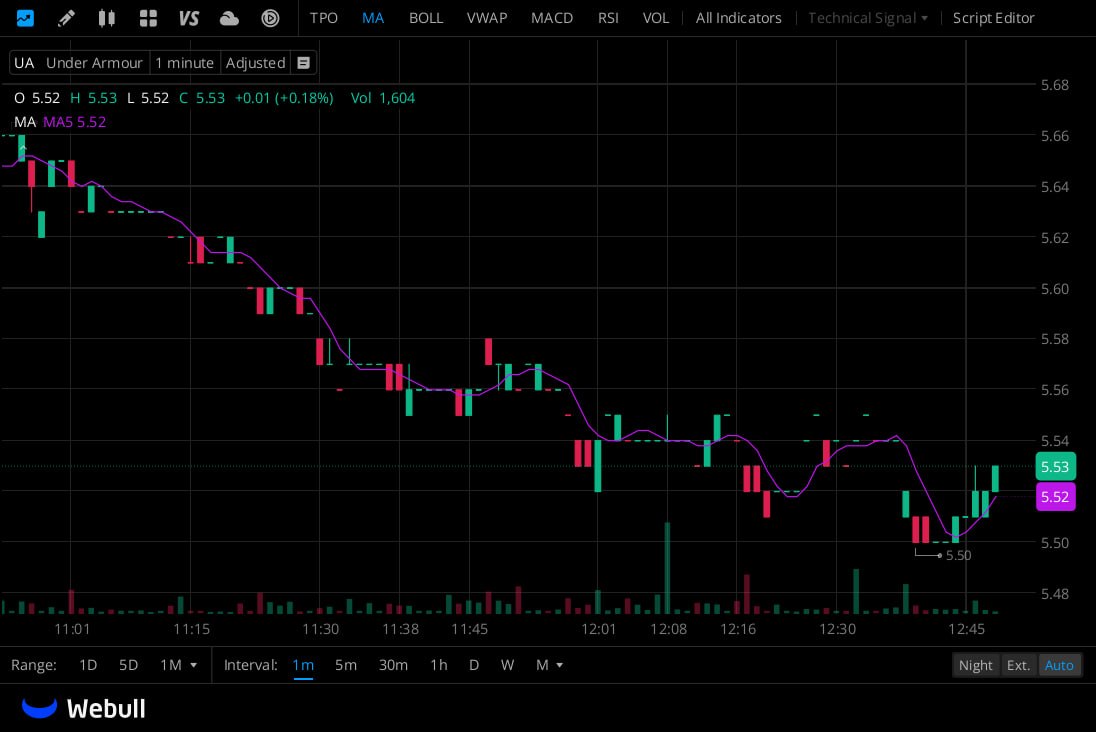This screenshot has height=732, width=1096.
Task: Enable the MACD indicator
Action: (551, 18)
